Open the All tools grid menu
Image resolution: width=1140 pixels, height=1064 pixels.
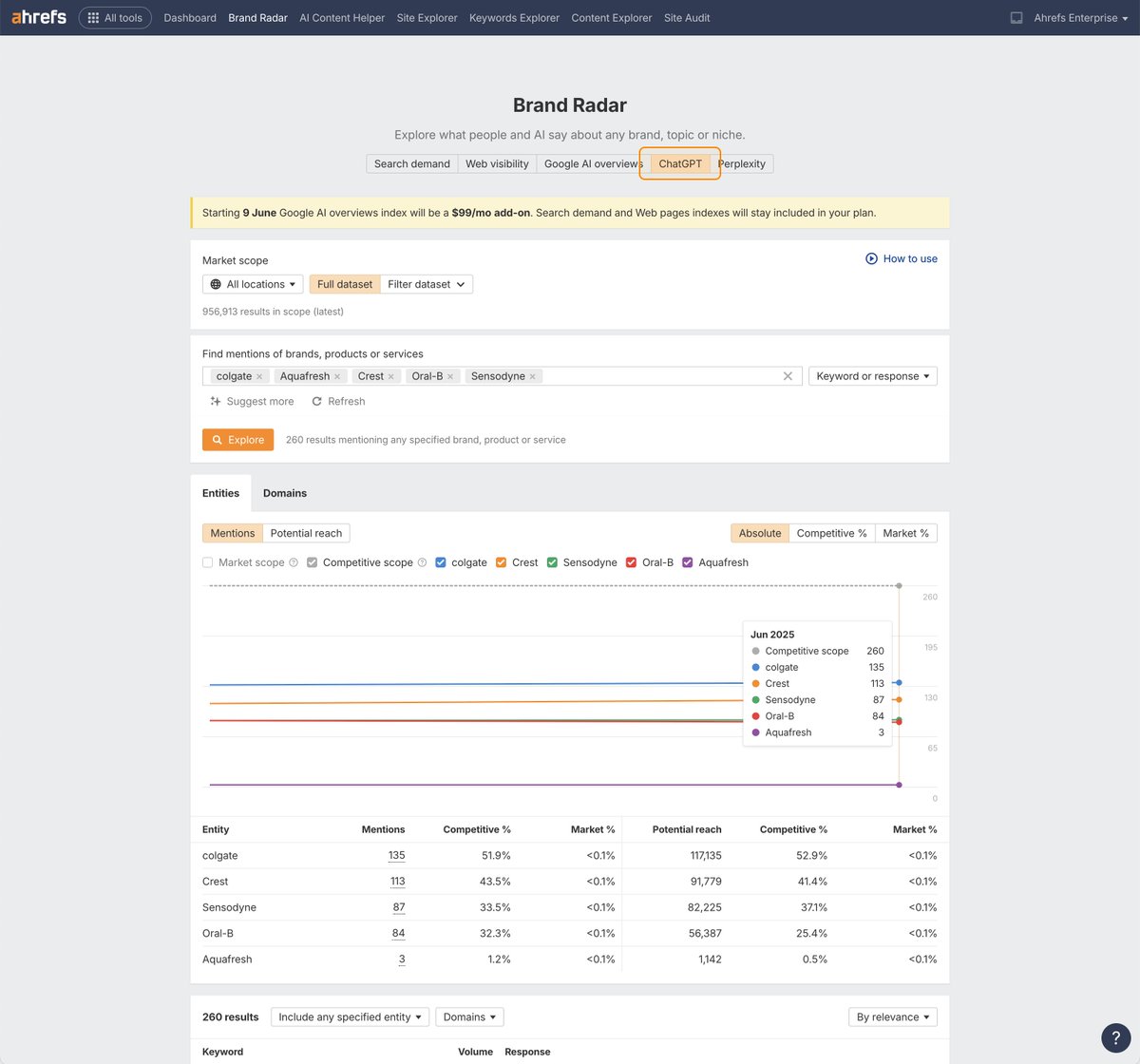[115, 18]
